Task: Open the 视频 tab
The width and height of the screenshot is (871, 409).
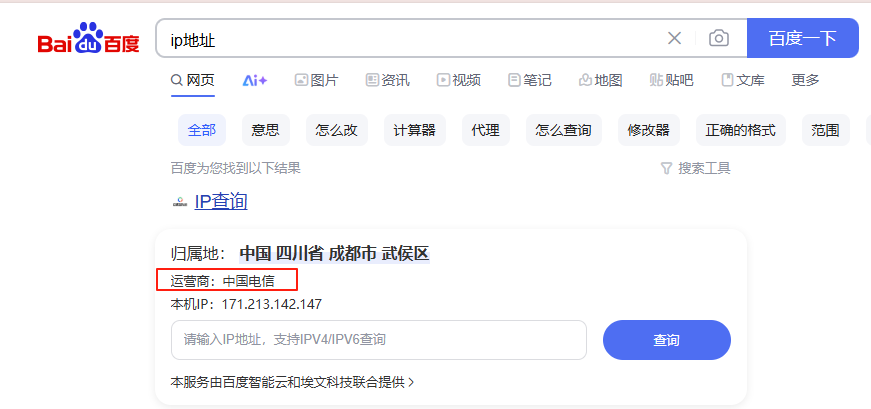Action: (x=458, y=80)
